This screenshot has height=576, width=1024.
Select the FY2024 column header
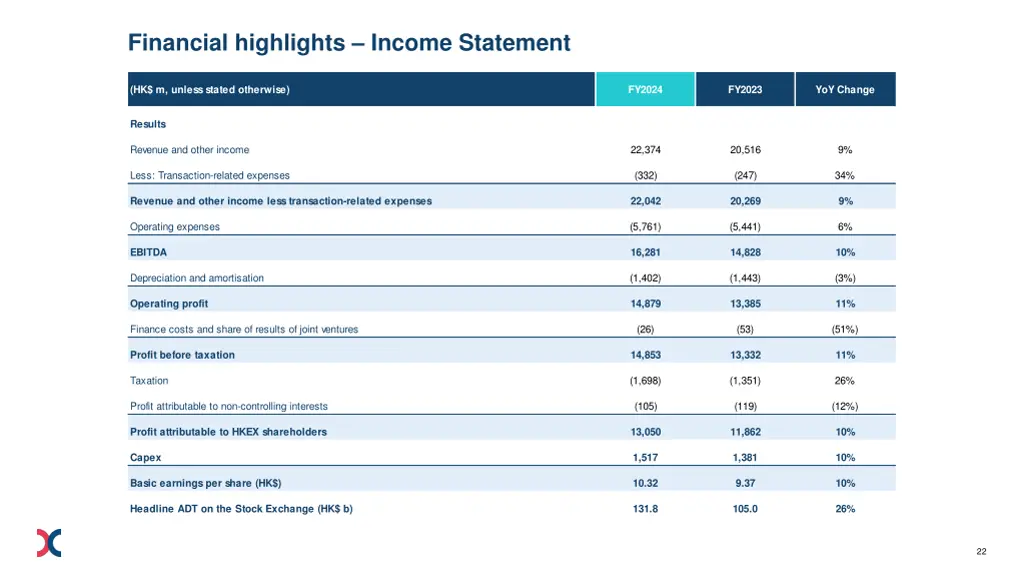coord(645,90)
